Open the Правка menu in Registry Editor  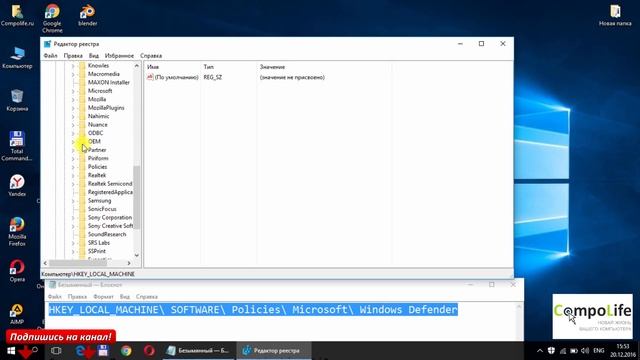tap(73, 56)
